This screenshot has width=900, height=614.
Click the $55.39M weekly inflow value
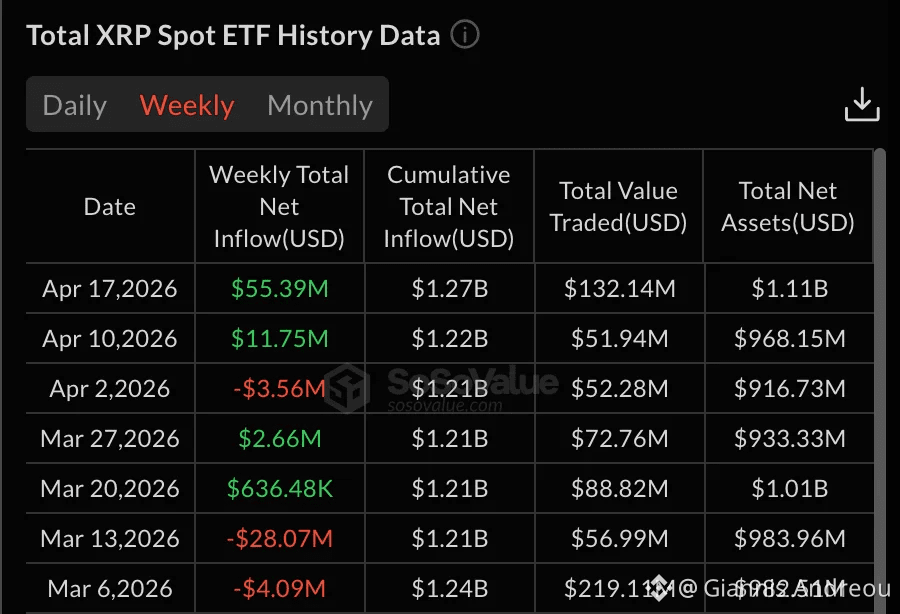[x=280, y=288]
